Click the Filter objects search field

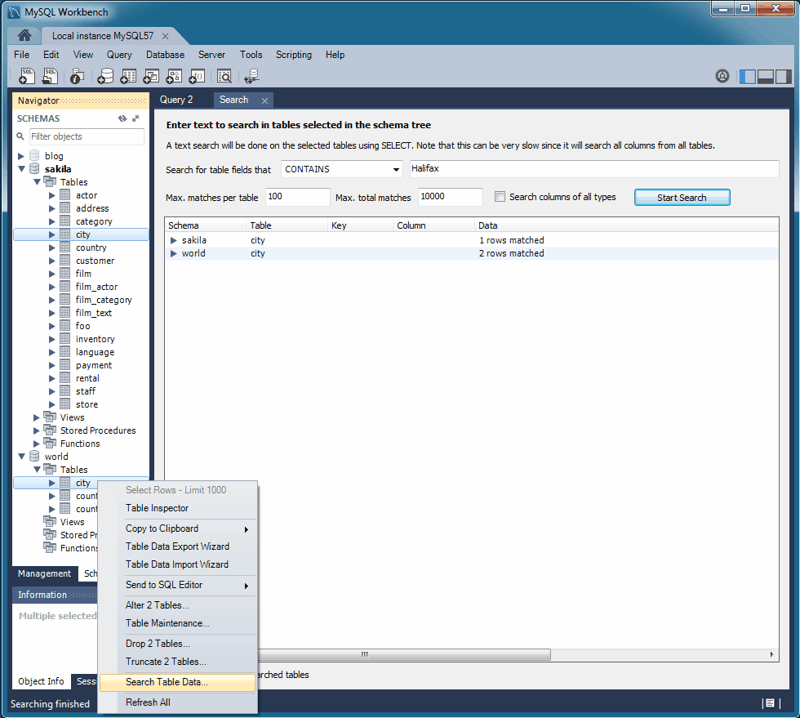point(84,136)
